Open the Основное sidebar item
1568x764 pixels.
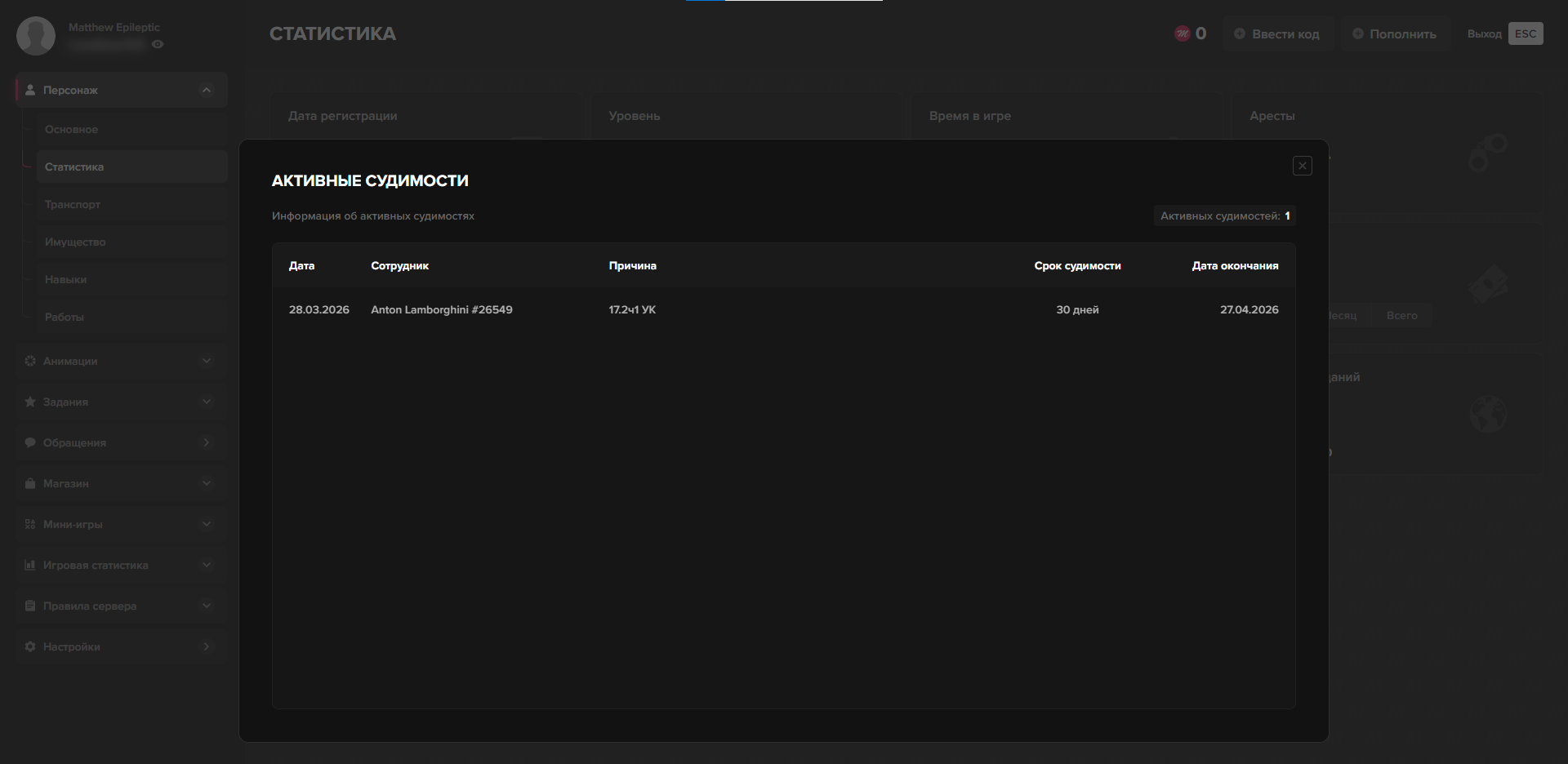pyautogui.click(x=72, y=130)
